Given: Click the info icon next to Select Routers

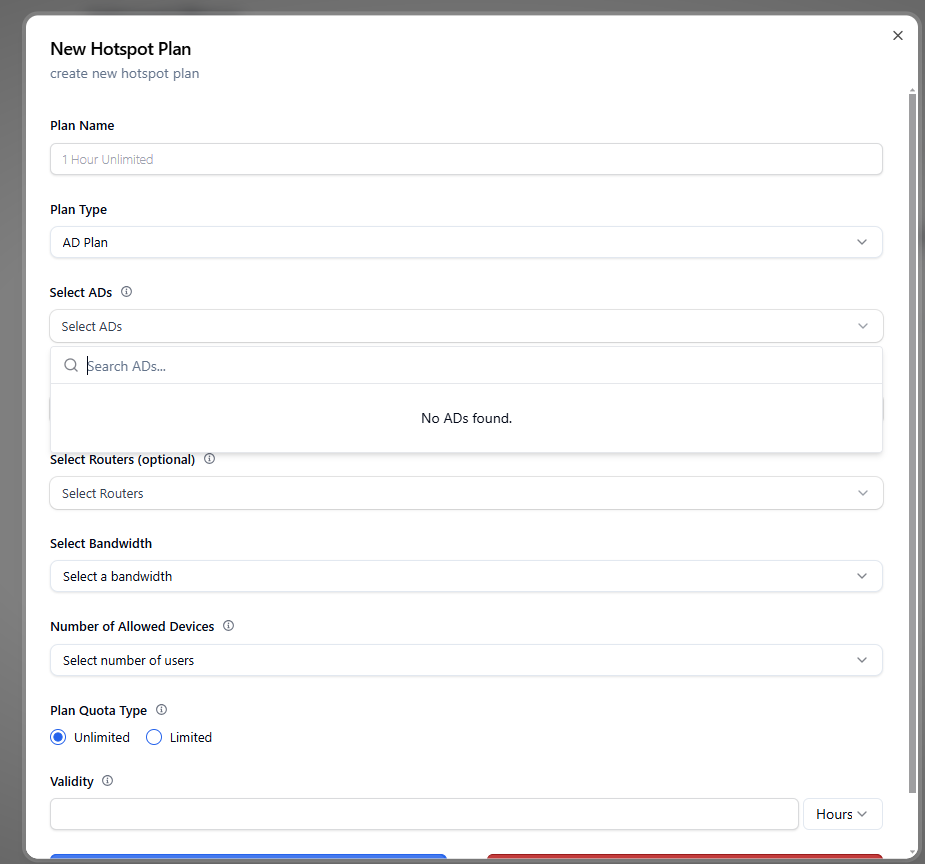Looking at the screenshot, I should coord(209,460).
